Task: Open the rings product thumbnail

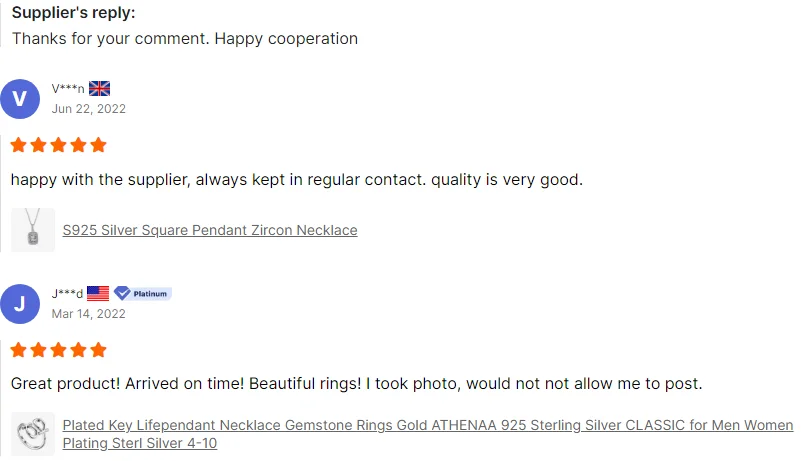Action: point(33,434)
